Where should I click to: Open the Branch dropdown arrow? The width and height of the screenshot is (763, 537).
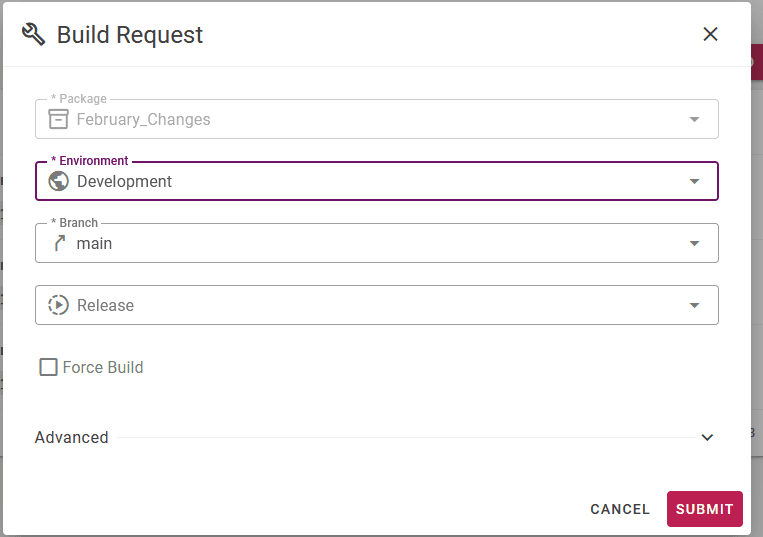coord(694,243)
